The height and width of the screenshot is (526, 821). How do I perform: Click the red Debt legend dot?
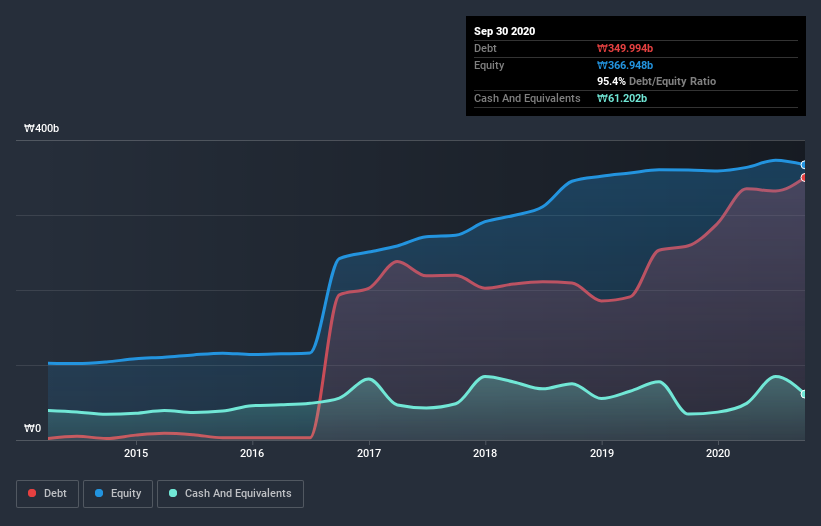[x=32, y=493]
